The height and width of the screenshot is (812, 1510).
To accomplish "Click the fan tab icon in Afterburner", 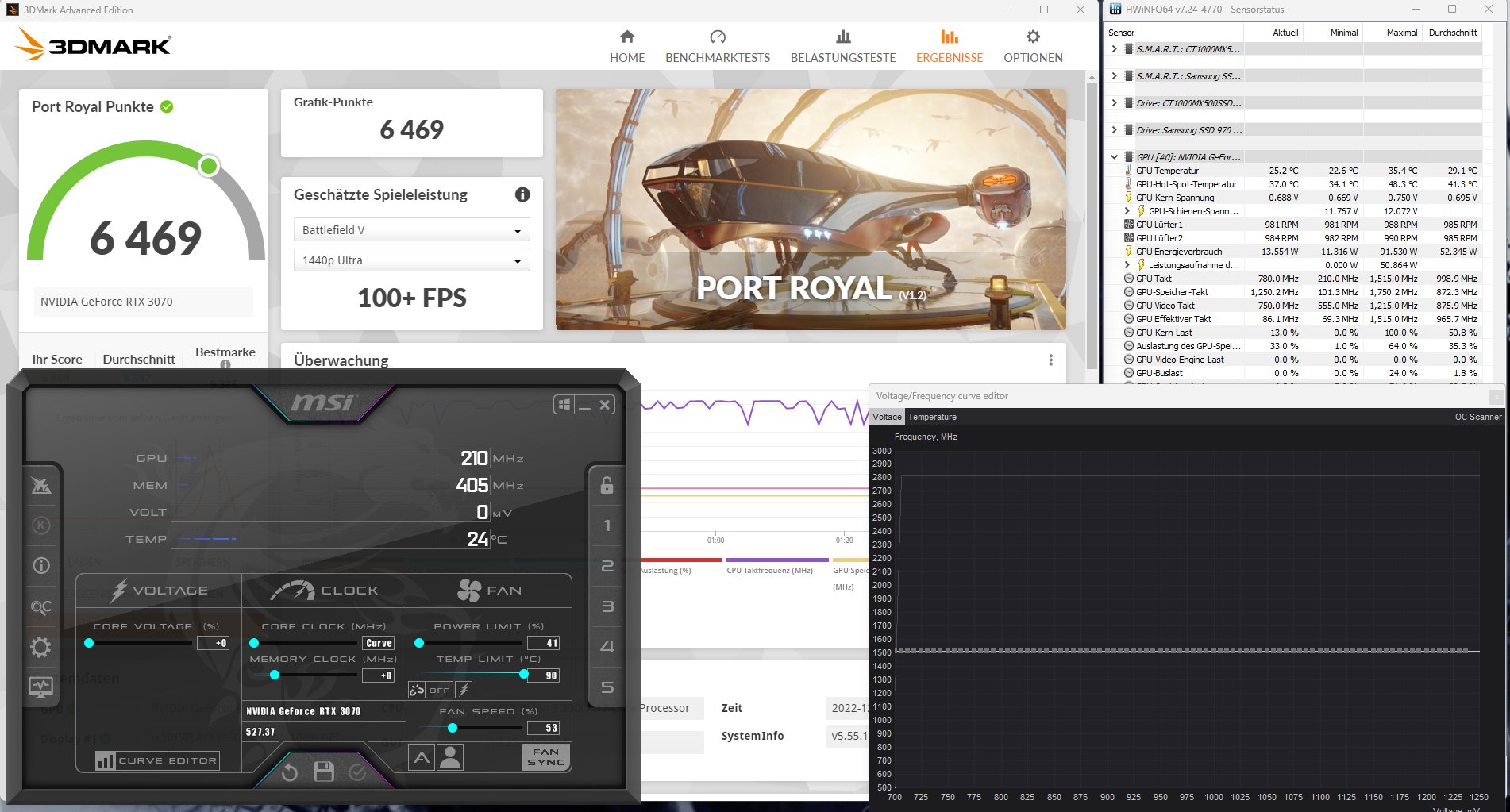I will coord(469,590).
